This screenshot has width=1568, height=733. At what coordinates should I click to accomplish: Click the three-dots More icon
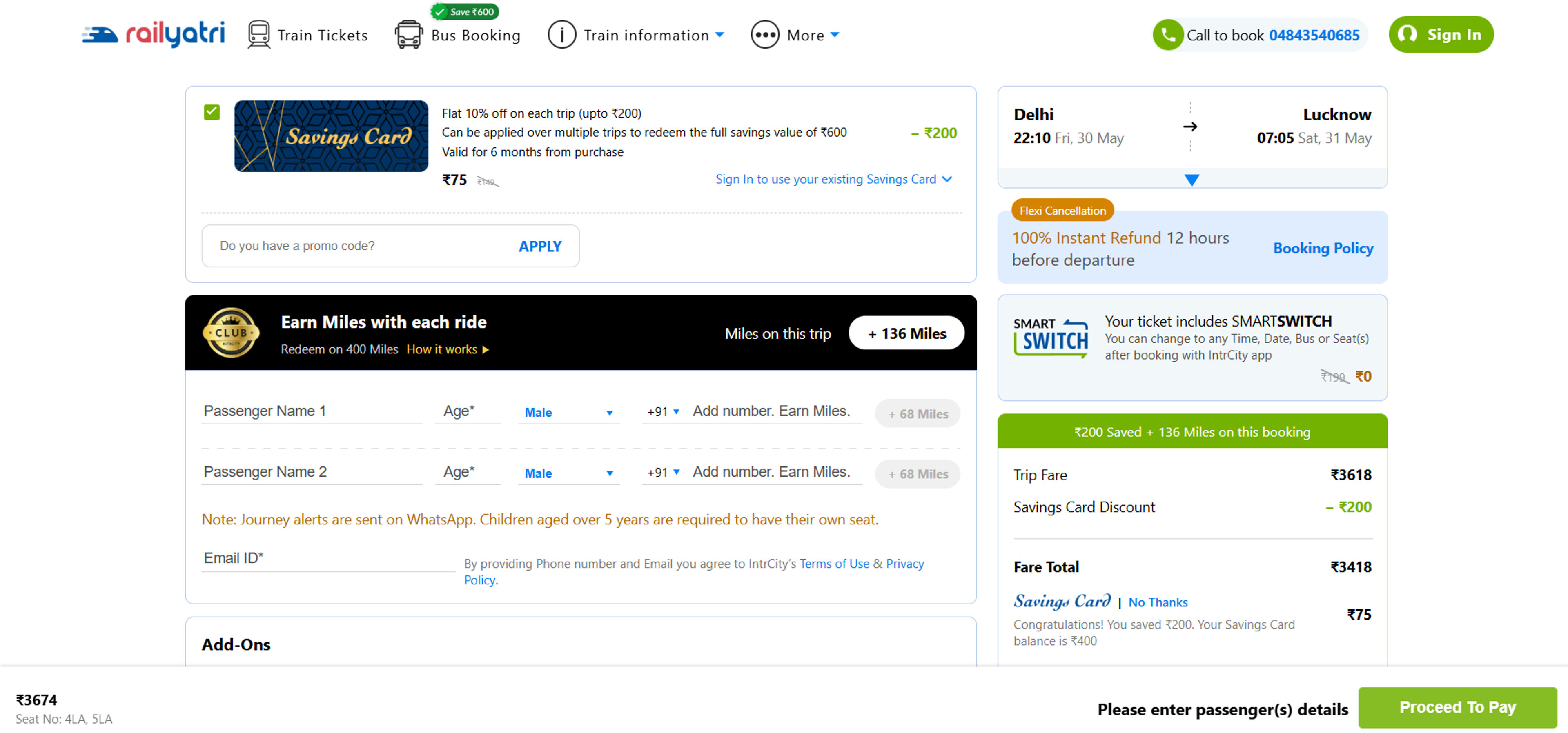coord(764,35)
